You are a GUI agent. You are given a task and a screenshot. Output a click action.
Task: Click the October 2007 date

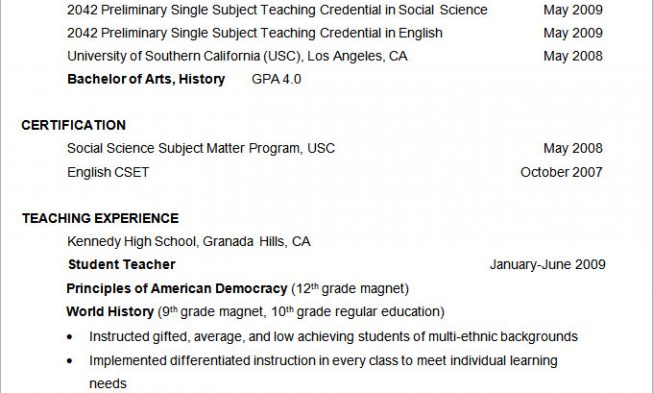click(x=561, y=172)
